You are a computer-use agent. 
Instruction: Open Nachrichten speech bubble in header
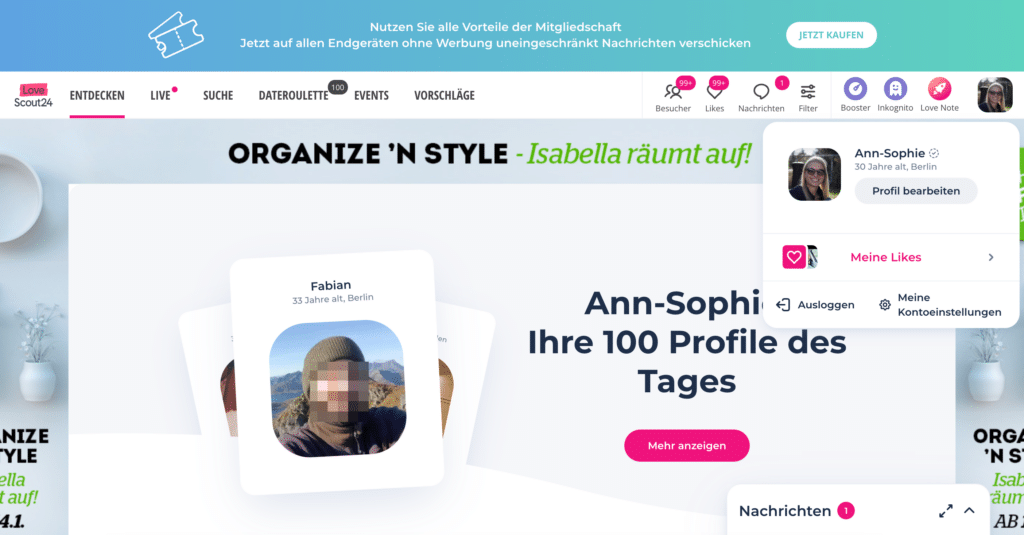(761, 91)
